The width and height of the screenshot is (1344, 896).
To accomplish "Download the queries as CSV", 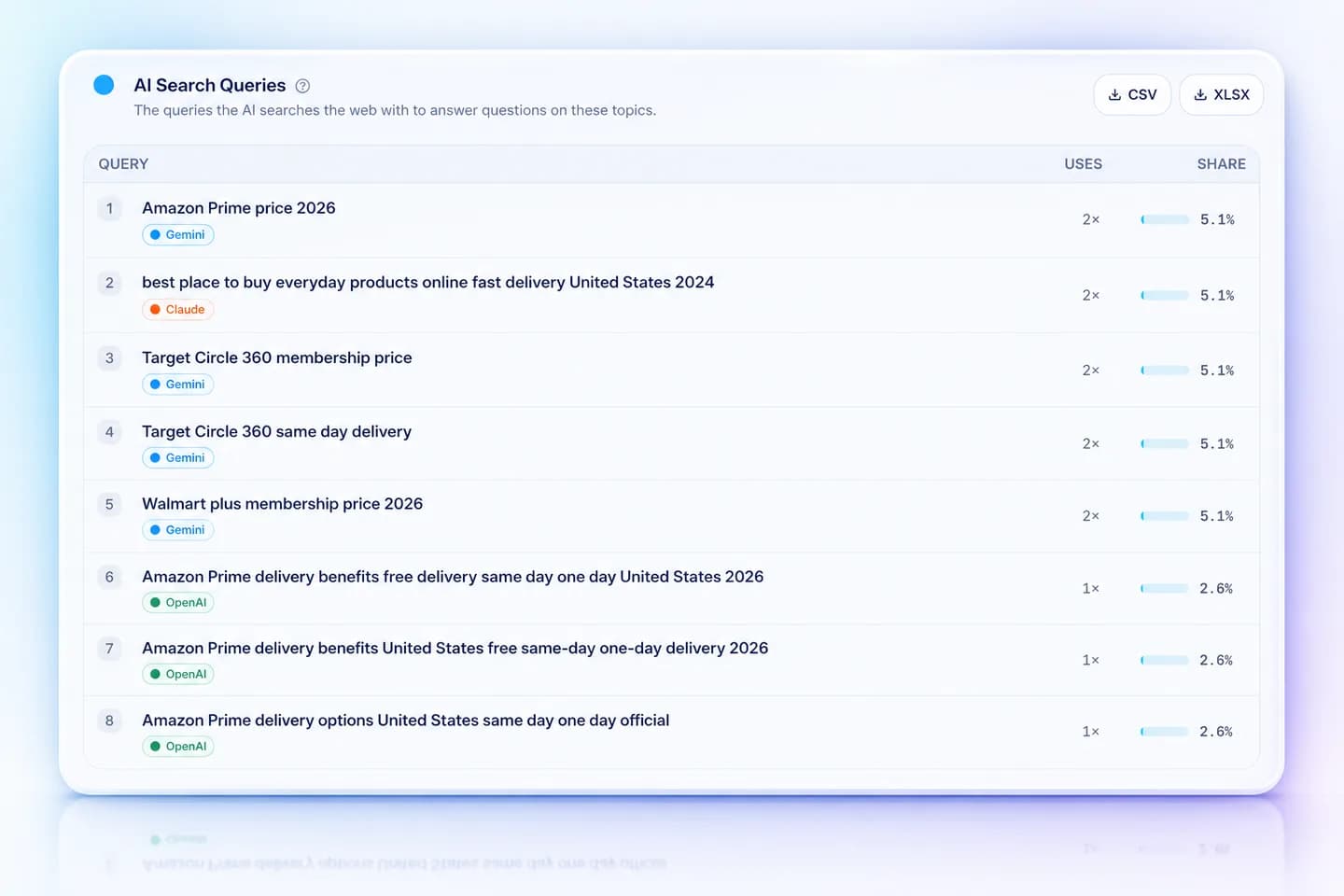I will 1132,94.
